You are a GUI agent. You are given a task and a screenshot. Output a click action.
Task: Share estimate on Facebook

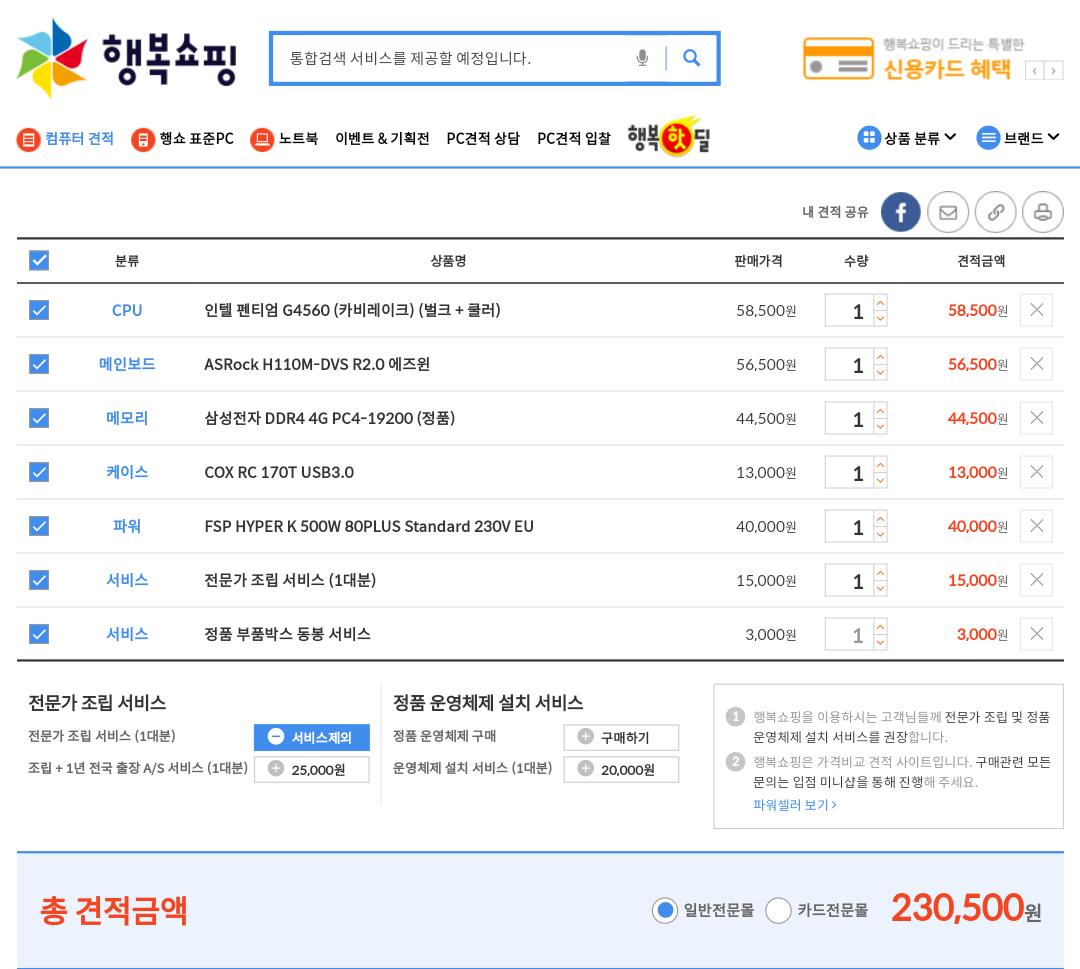coord(900,212)
